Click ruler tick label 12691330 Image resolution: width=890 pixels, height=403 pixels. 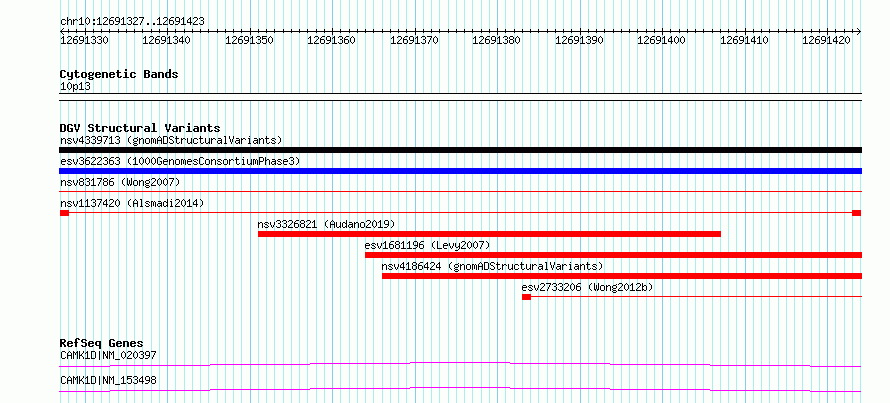85,40
